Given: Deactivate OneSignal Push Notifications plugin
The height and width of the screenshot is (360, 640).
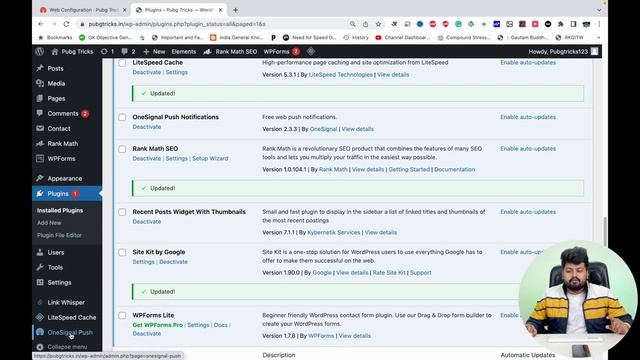Looking at the screenshot, I should point(147,127).
